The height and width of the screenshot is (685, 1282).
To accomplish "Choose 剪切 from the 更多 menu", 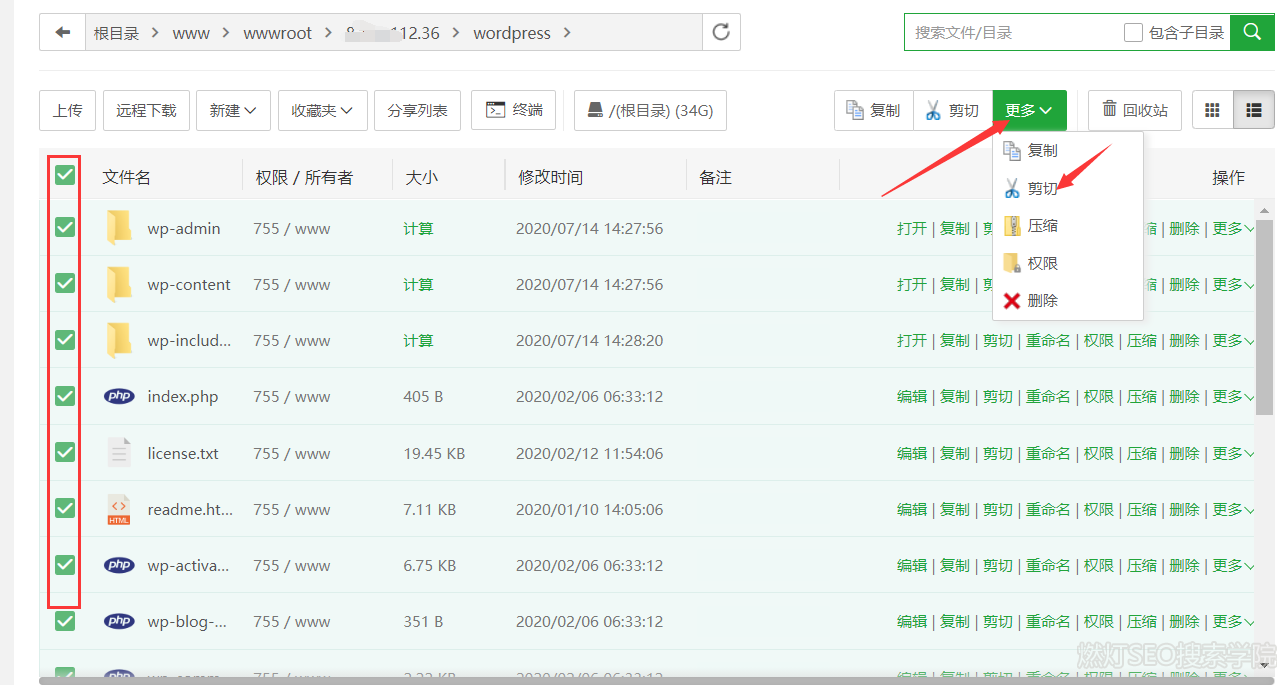I will (1067, 188).
